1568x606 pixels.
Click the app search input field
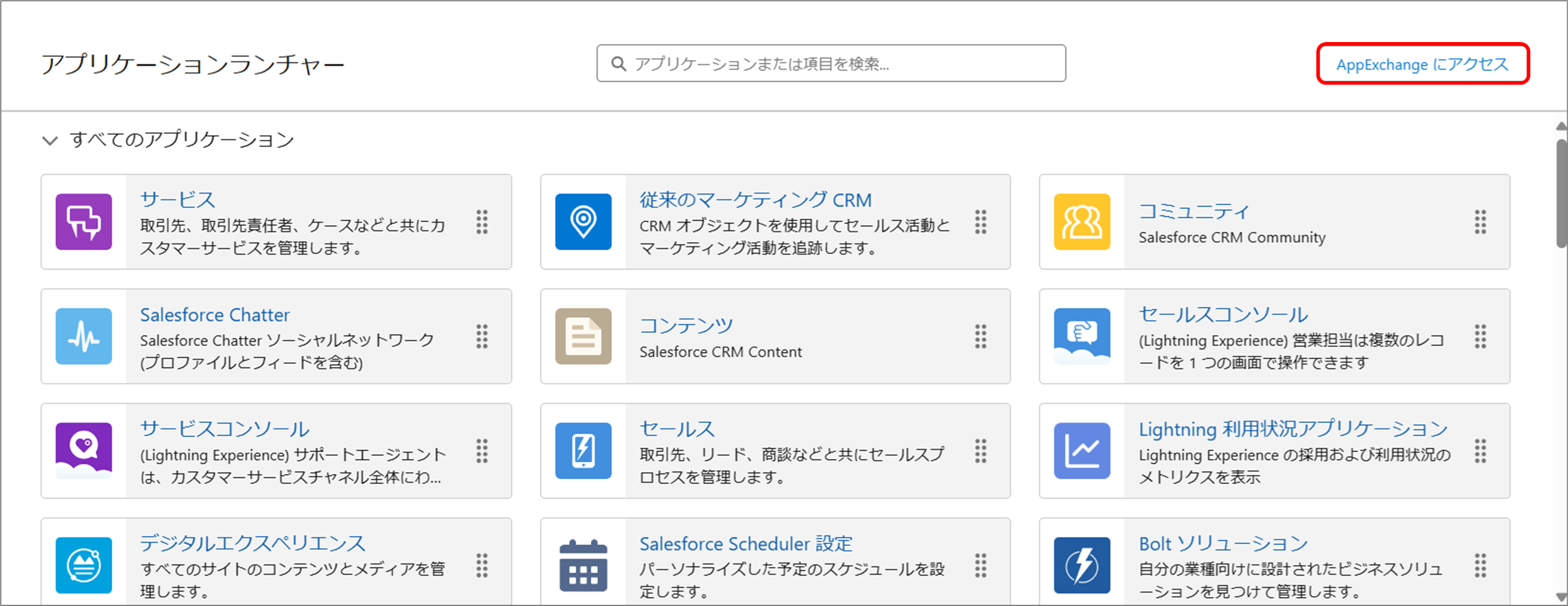tap(831, 63)
